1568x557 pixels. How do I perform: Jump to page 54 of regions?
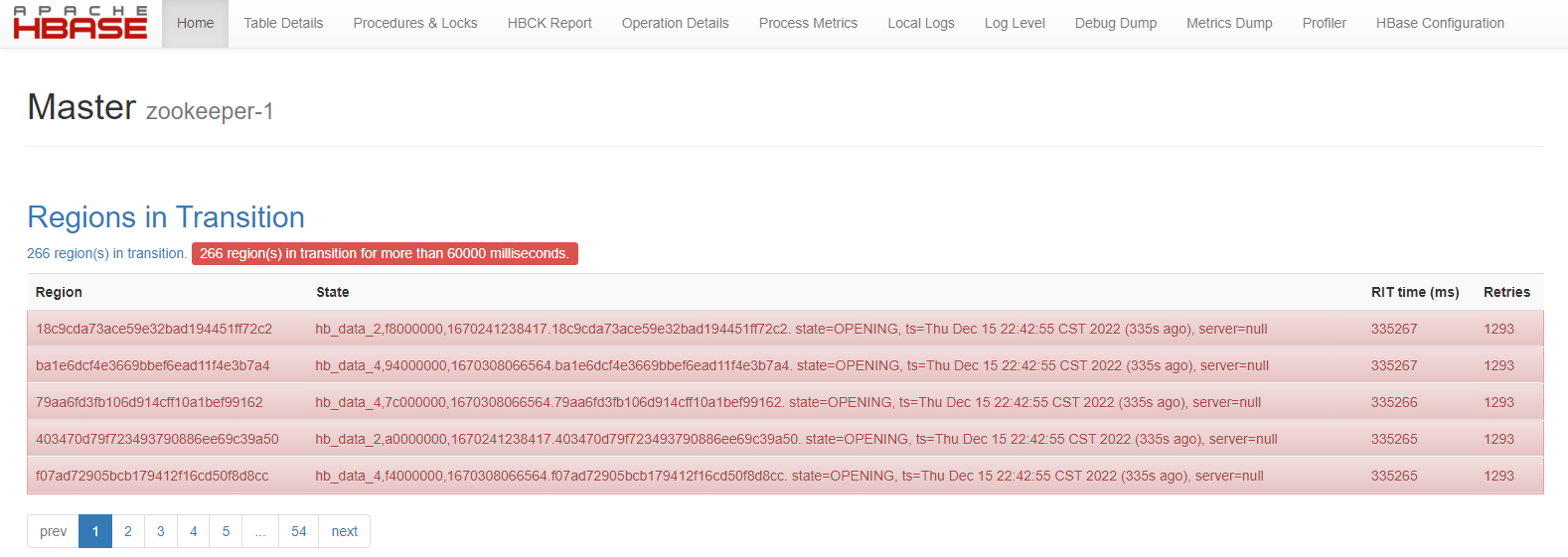298,531
